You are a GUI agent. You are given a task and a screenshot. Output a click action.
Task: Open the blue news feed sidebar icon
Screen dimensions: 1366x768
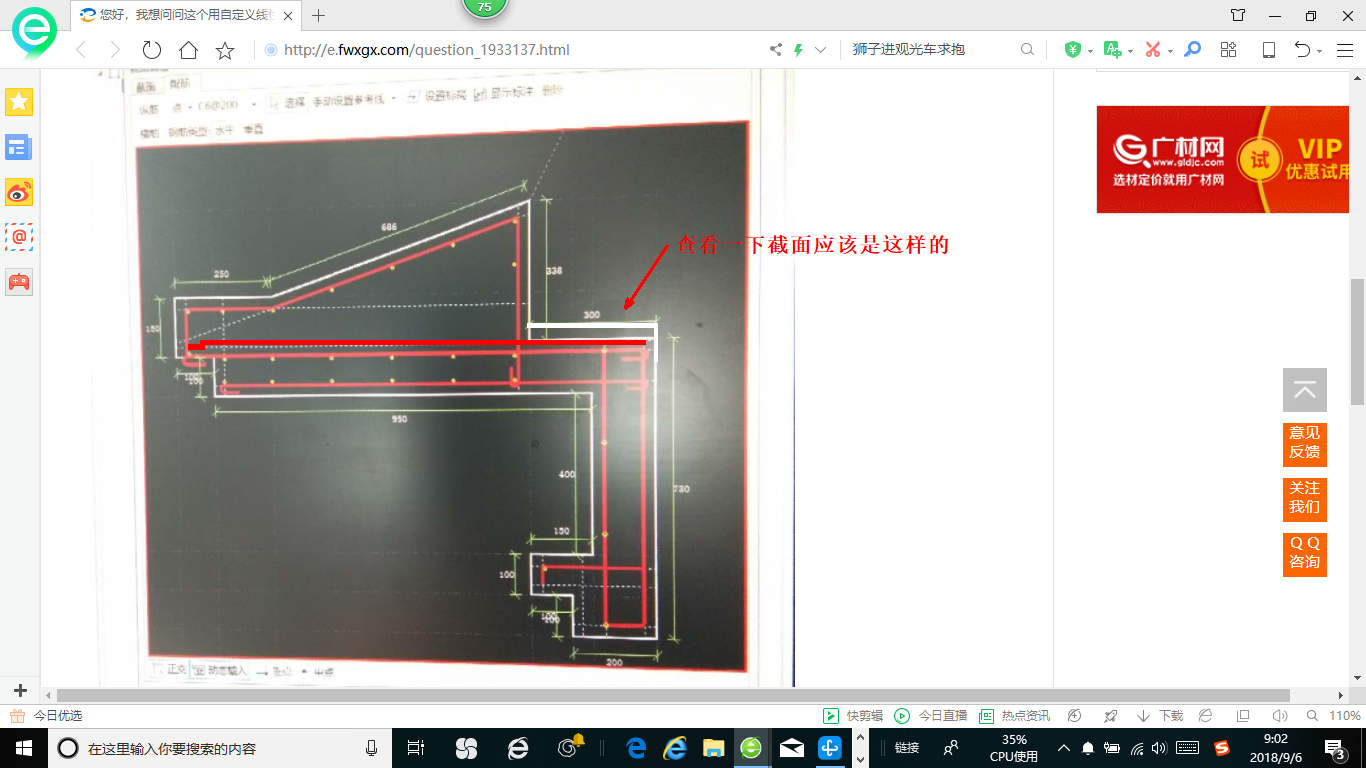(x=19, y=147)
